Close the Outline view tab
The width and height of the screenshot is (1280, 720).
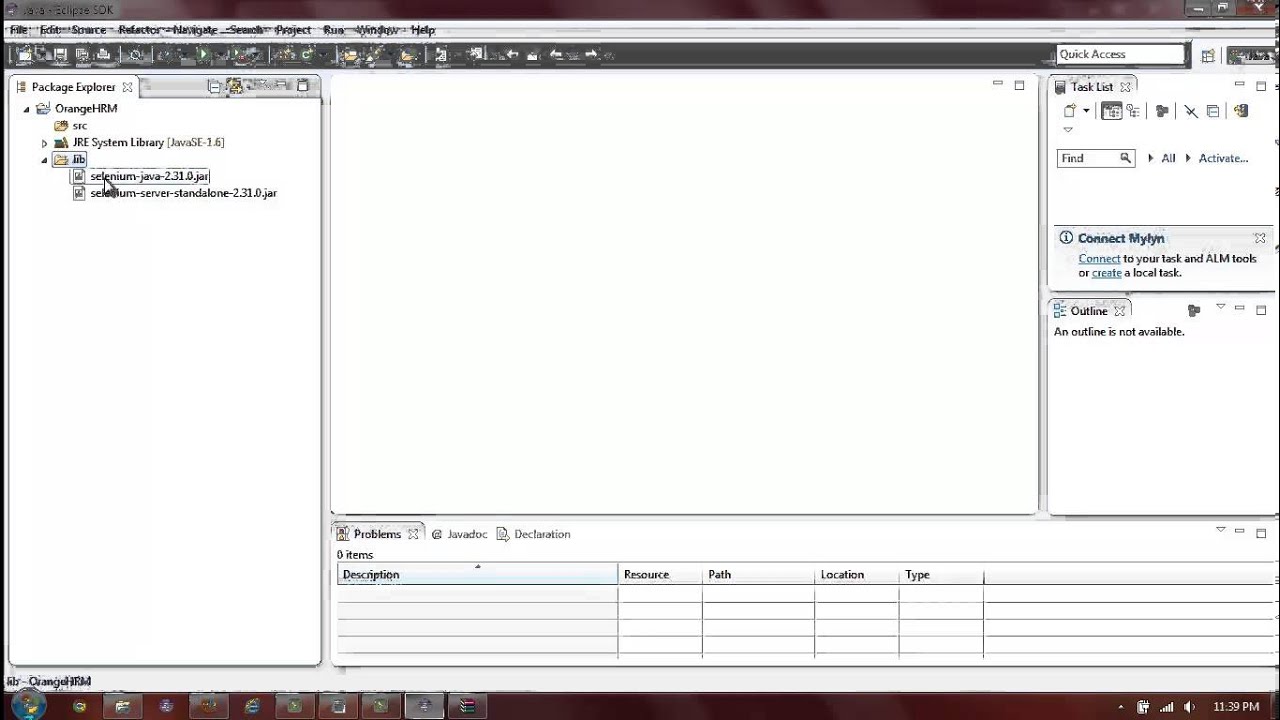pos(1120,311)
